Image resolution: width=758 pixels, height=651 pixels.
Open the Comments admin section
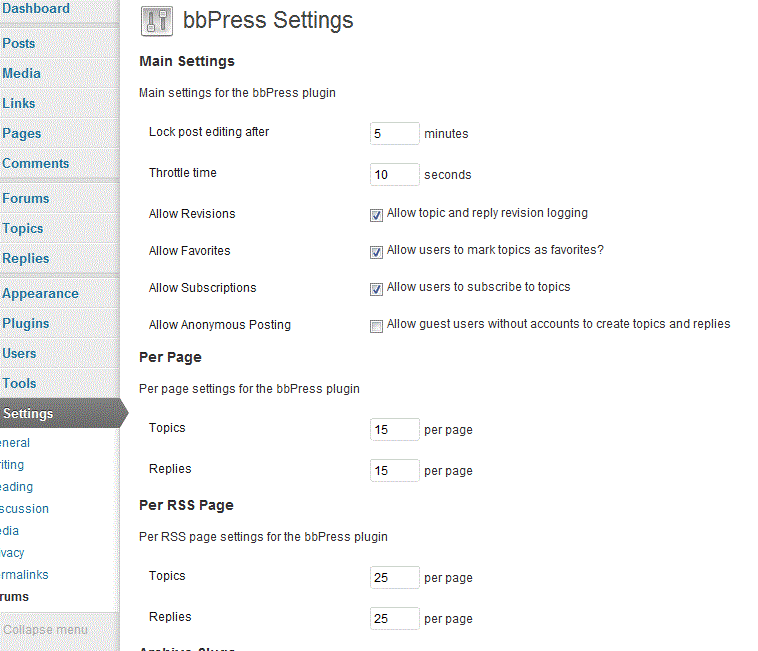coord(36,163)
